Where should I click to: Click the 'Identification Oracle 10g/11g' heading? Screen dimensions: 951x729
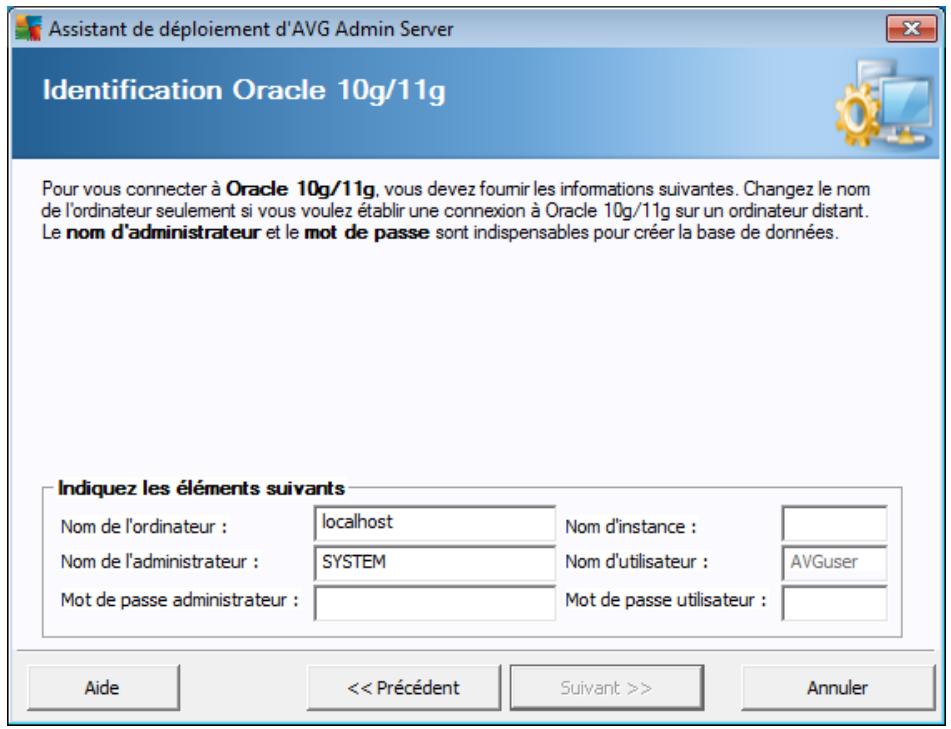244,91
